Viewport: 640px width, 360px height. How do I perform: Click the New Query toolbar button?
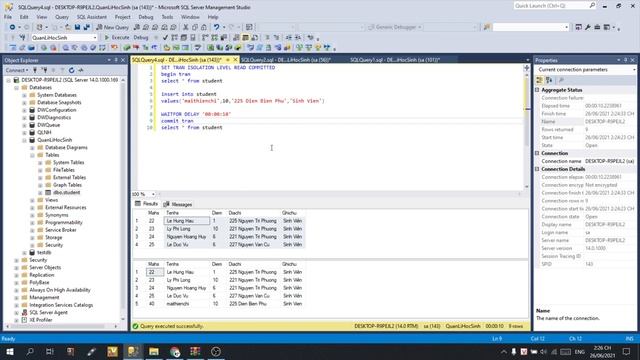point(112,27)
